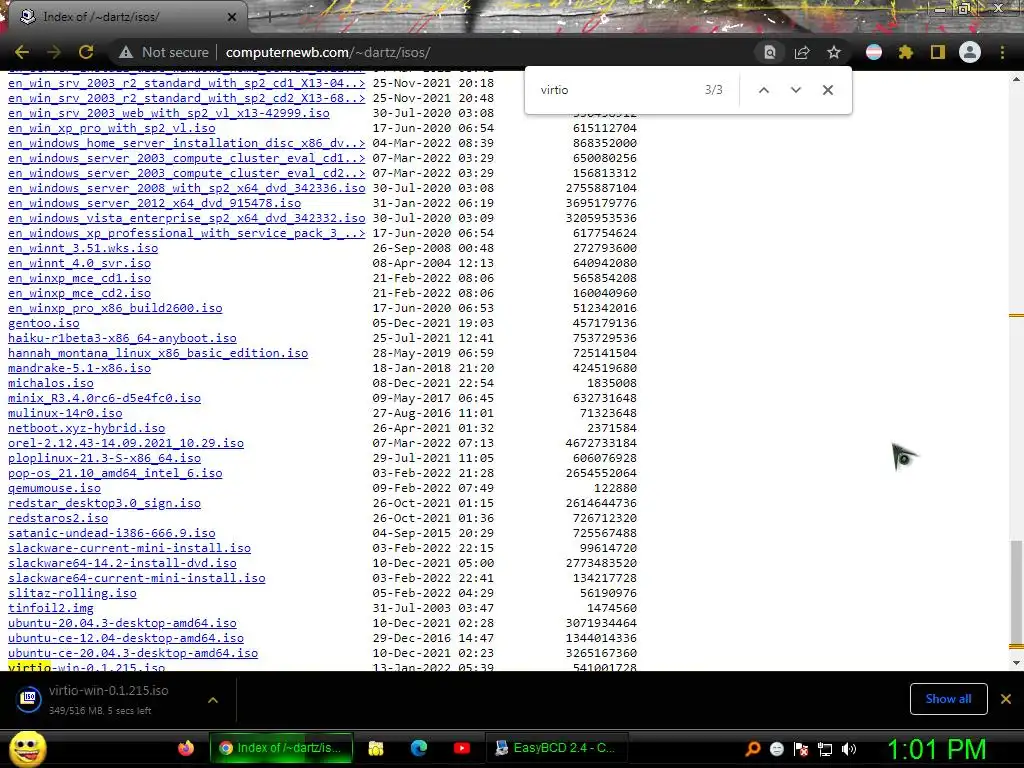Select the Index of /~dartz/isos/ tab
Screen dimensions: 1024x768
(x=127, y=17)
